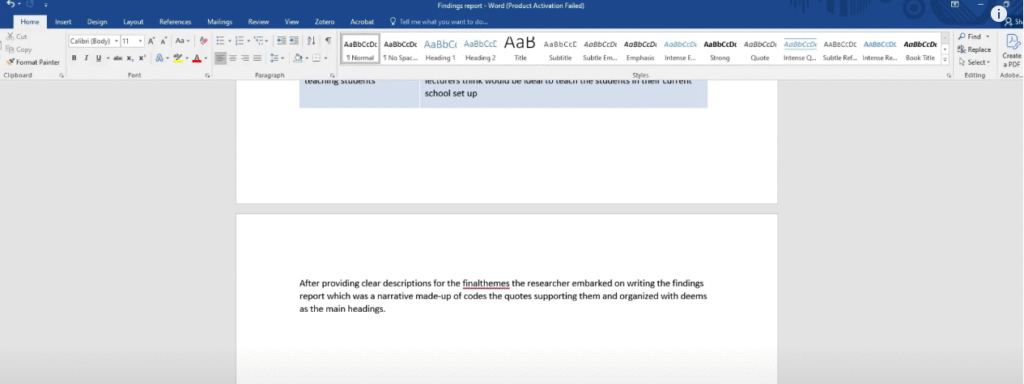Open the Layout ribbon tab
The image size is (1024, 384).
tap(133, 22)
